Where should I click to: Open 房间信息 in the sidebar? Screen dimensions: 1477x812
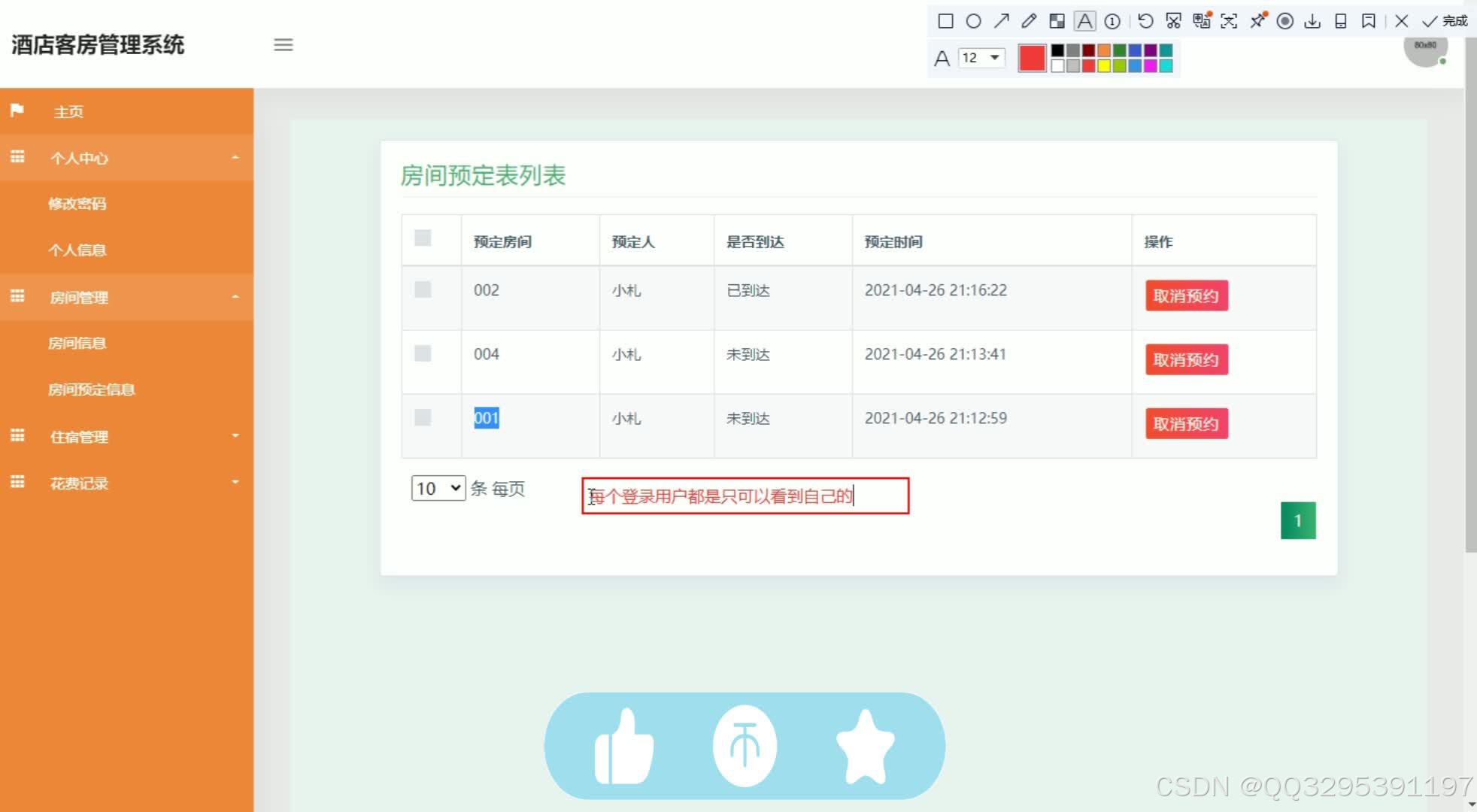[77, 344]
